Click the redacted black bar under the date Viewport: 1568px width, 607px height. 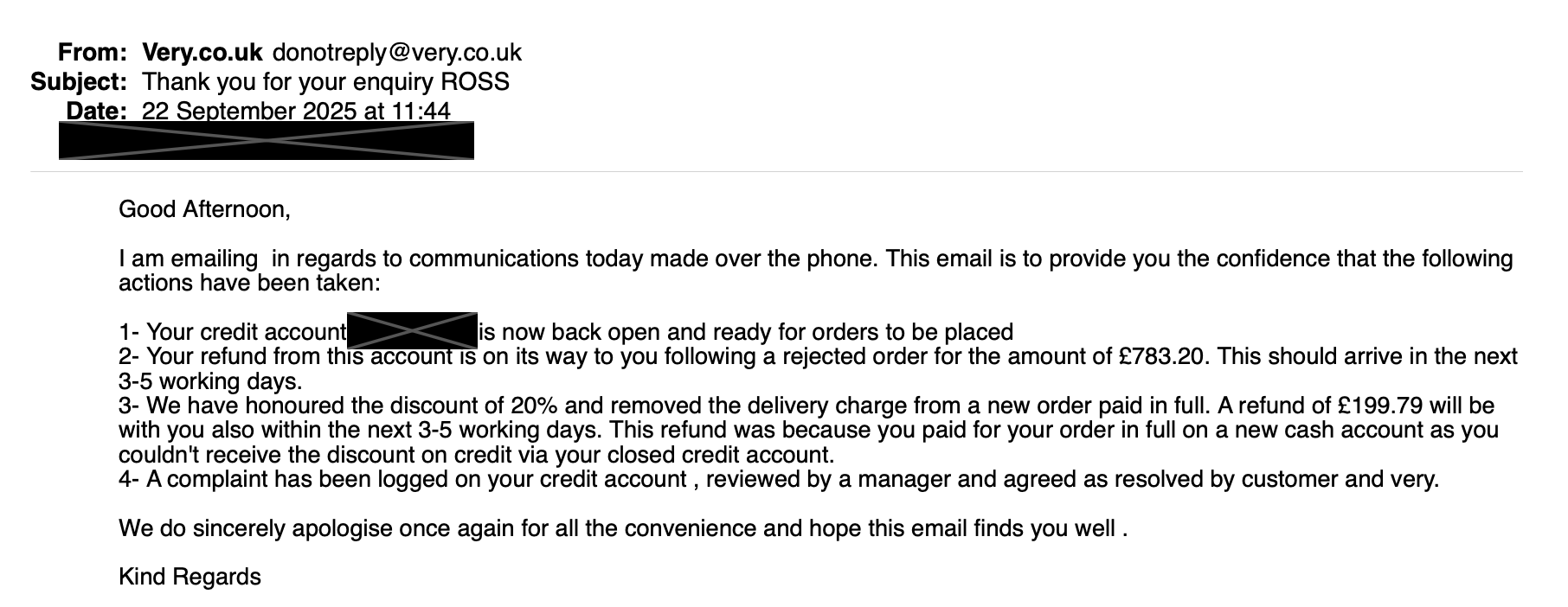click(266, 141)
